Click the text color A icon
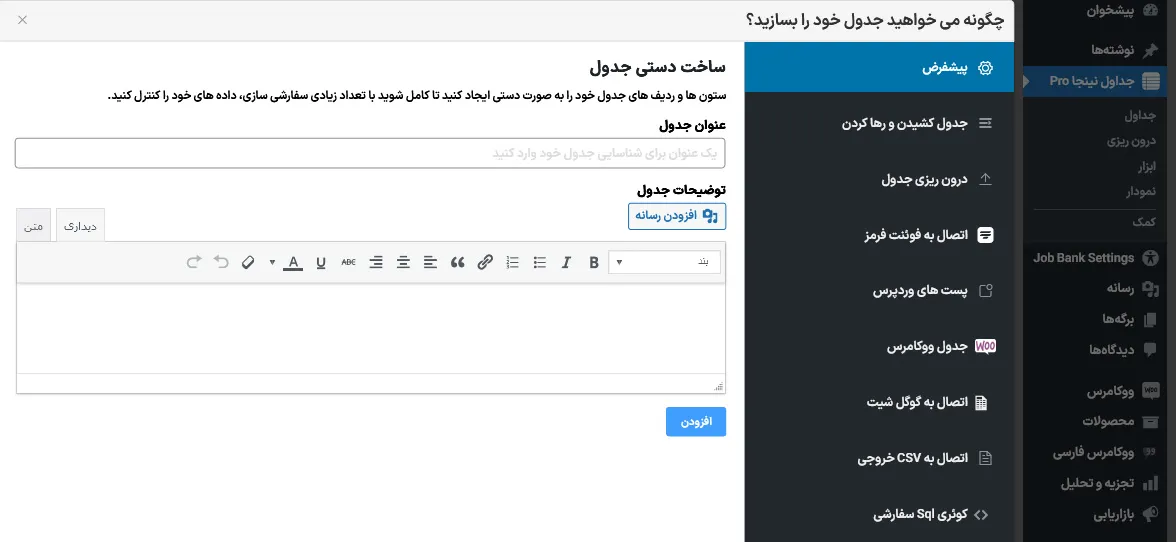Viewport: 1176px width, 542px height. (293, 262)
